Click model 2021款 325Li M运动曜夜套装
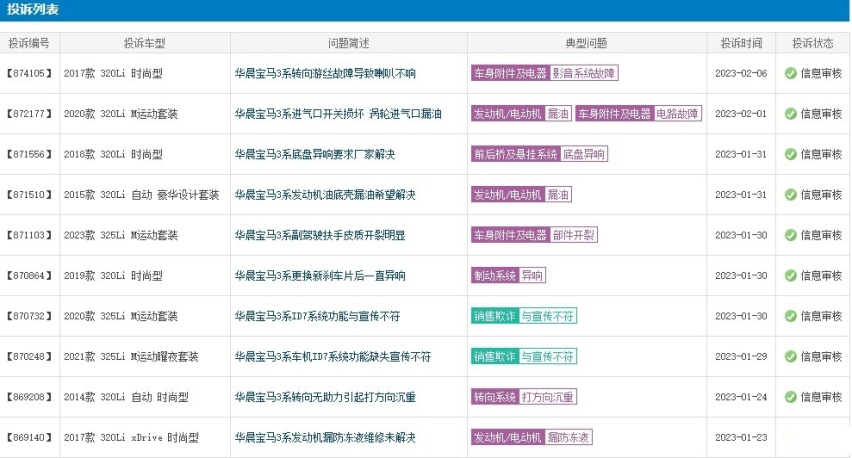Screen dimensions: 852x458 (131, 356)
